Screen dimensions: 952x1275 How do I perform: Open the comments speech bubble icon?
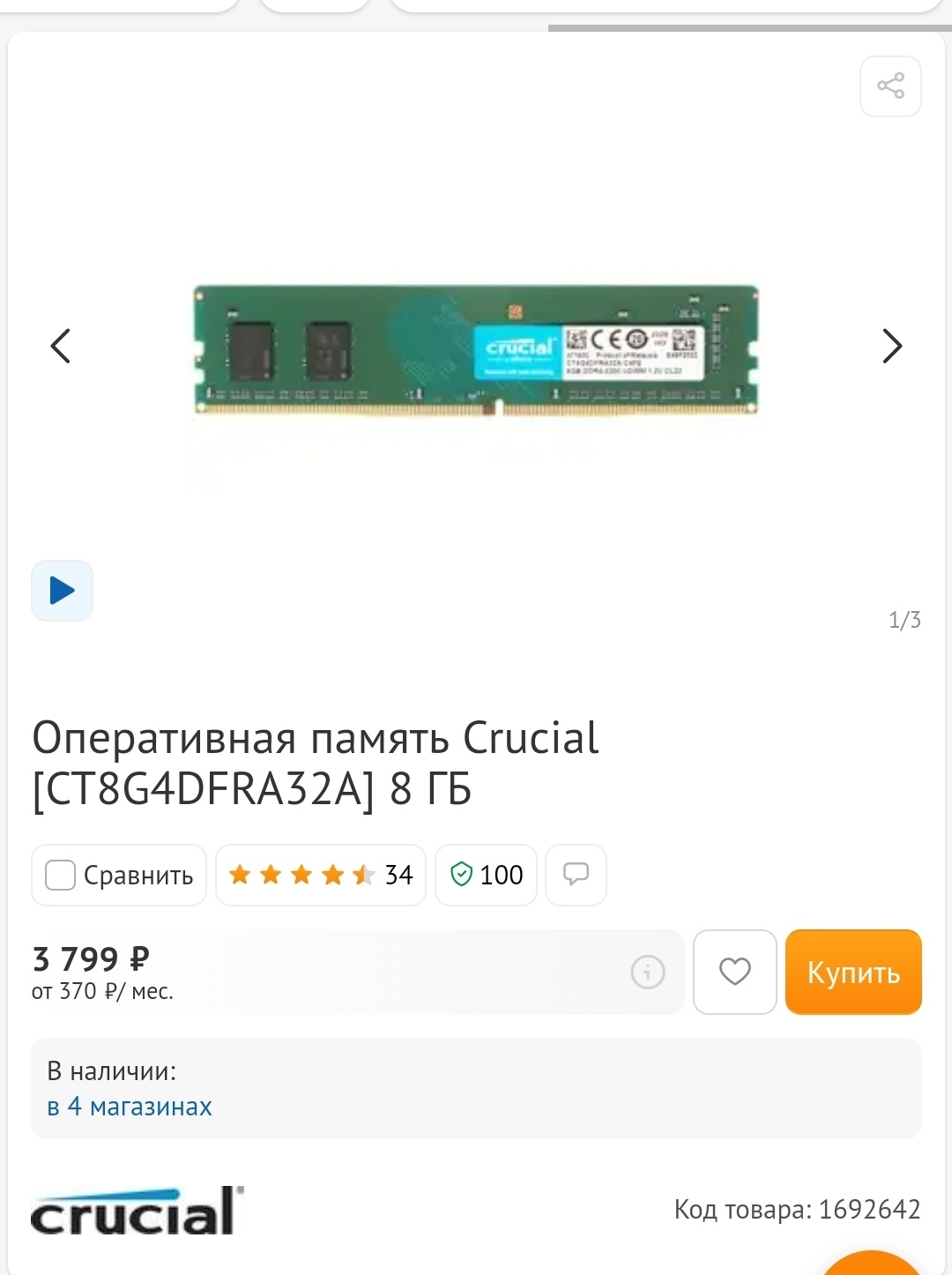point(576,875)
